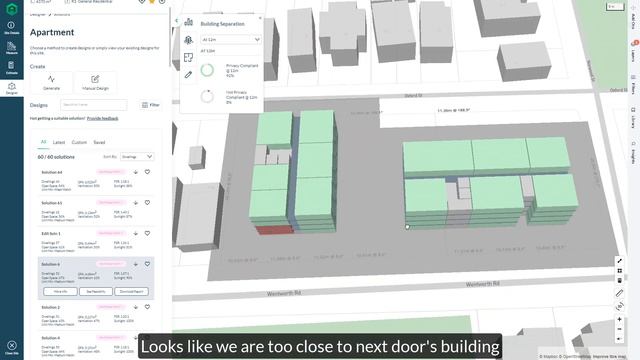
Task: Click the pink status tag on Solution 64
Action: [110, 172]
